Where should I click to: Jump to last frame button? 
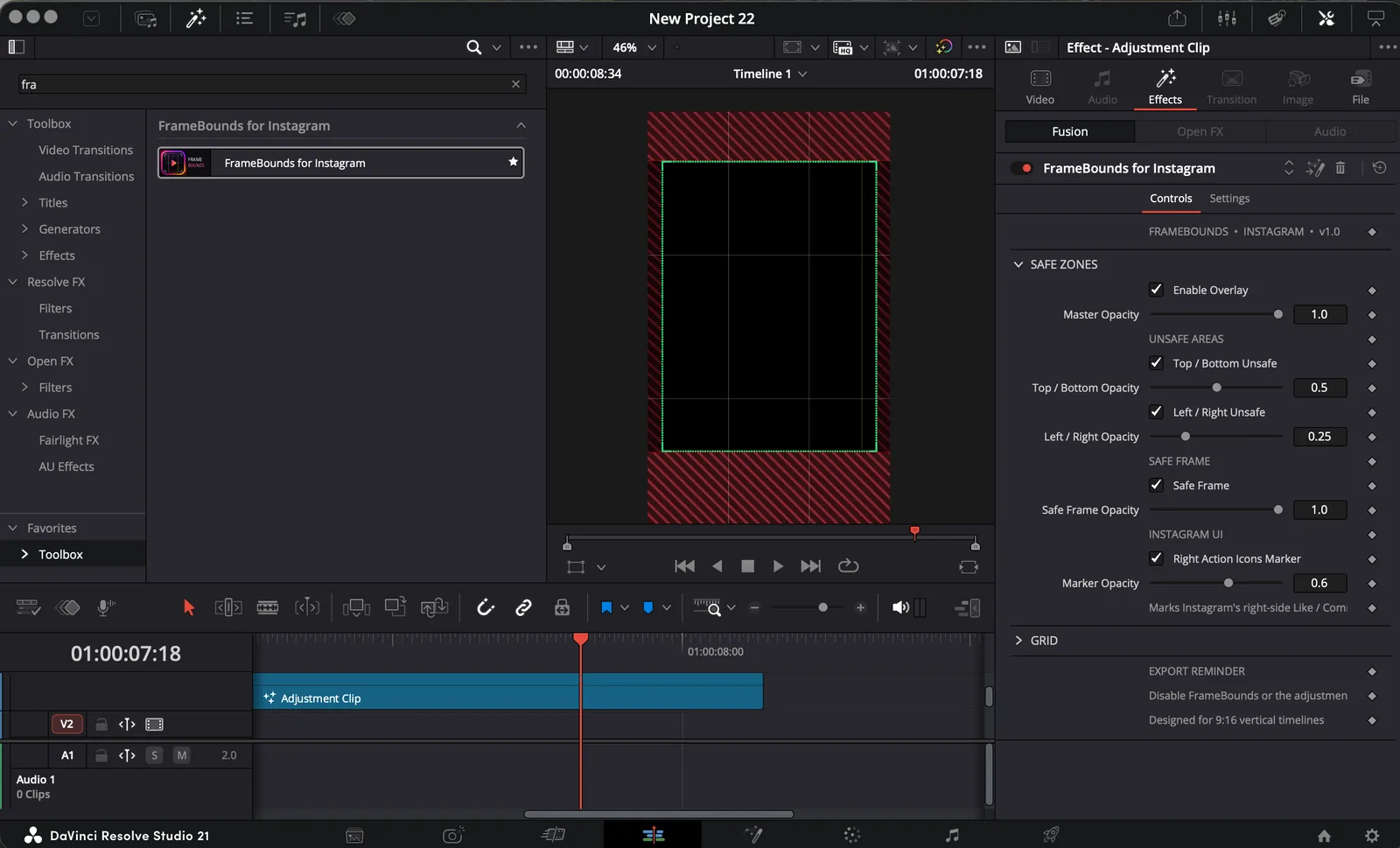(x=811, y=566)
